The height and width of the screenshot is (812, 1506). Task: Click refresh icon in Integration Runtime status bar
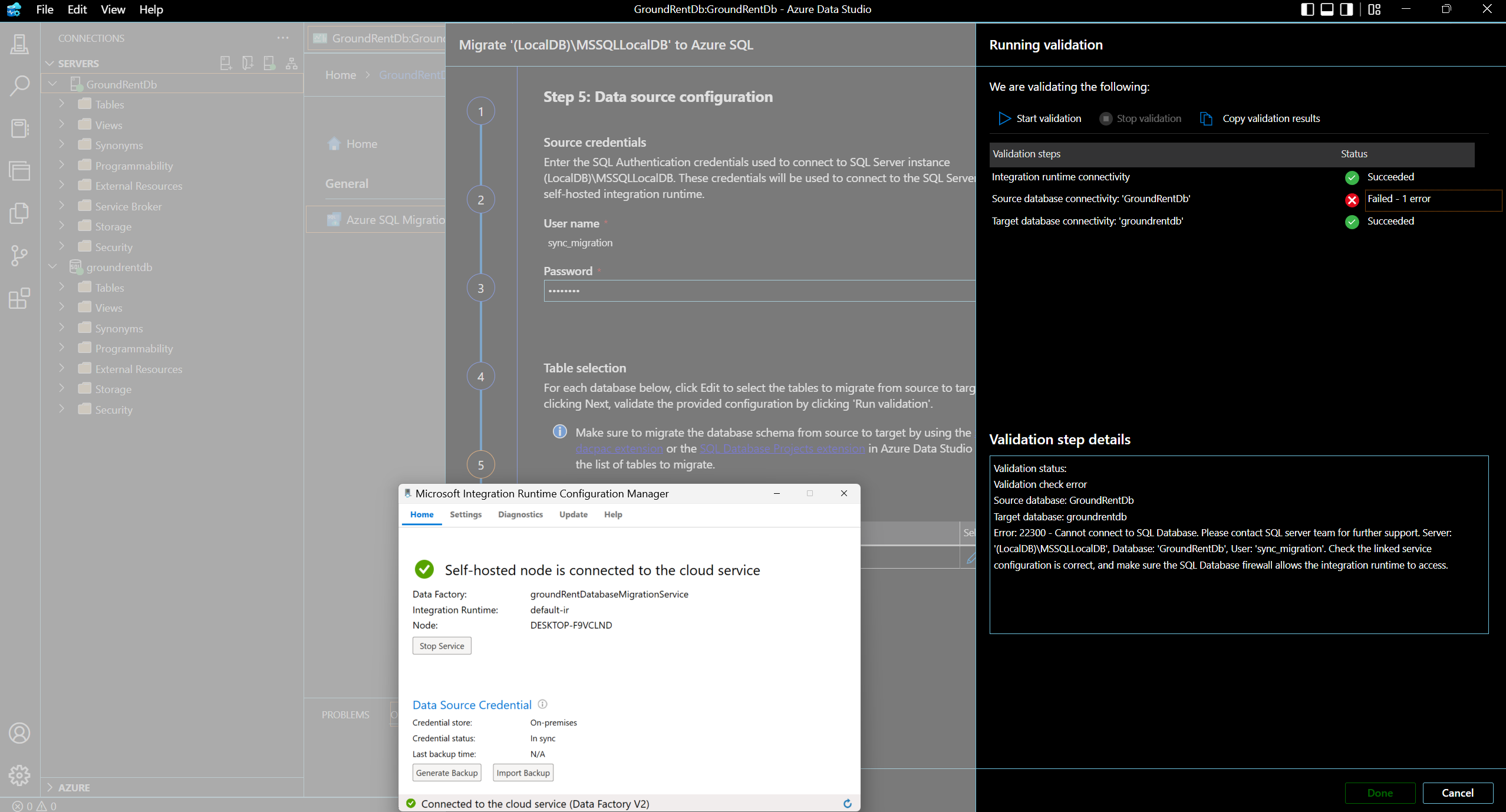(x=847, y=804)
